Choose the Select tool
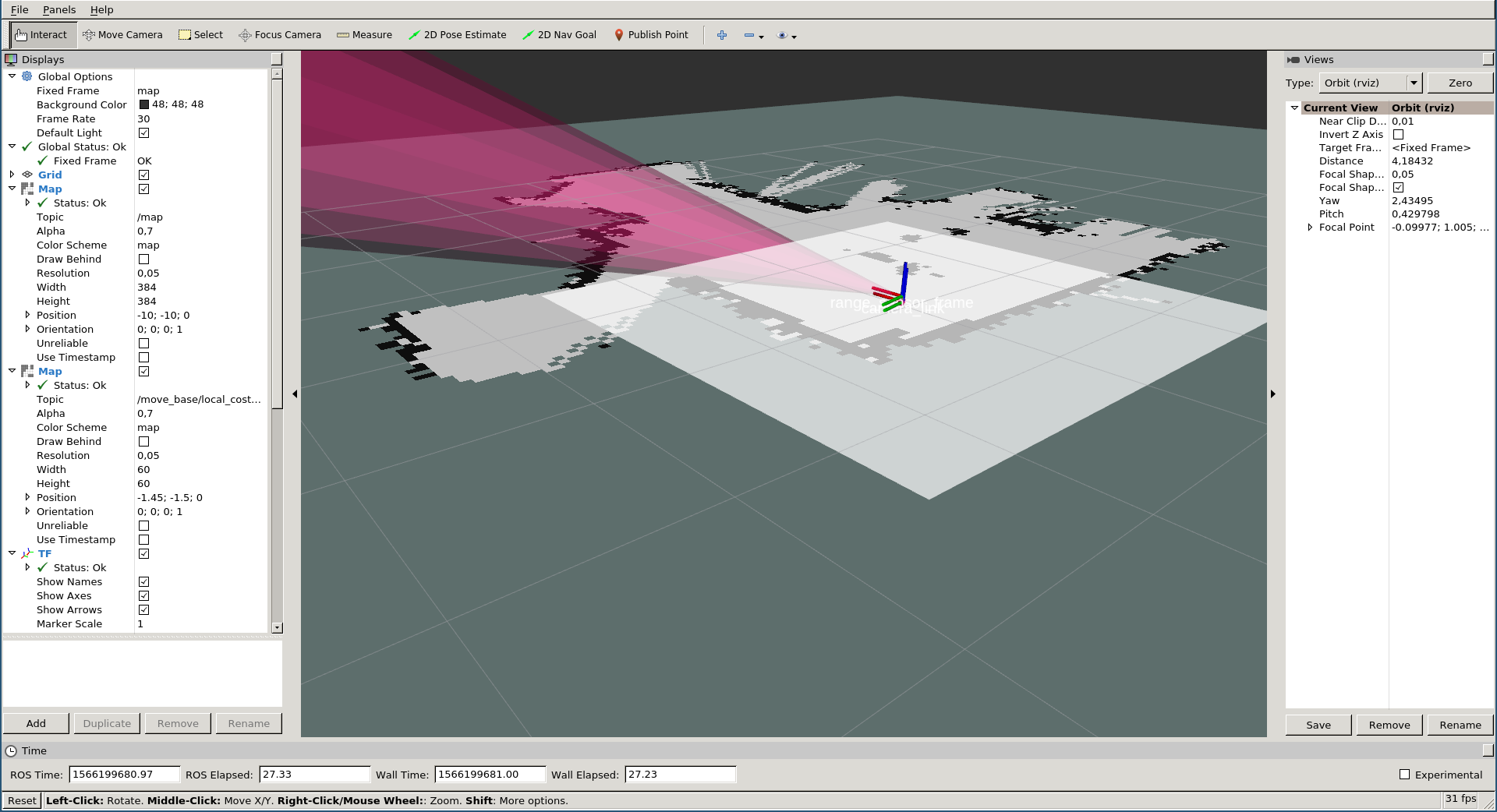This screenshot has height=812, width=1497. 200,35
